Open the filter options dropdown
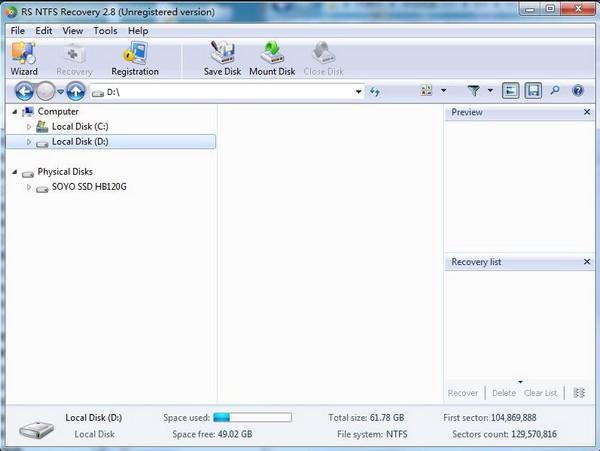Viewport: 600px width, 451px height. pos(478,91)
